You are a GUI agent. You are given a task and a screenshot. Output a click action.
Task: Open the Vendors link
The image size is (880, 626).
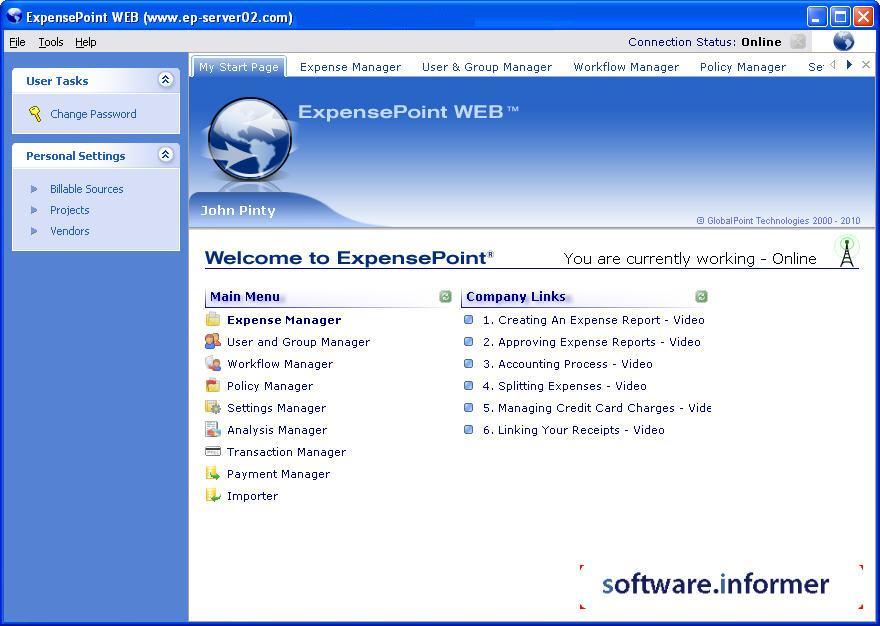pos(70,231)
